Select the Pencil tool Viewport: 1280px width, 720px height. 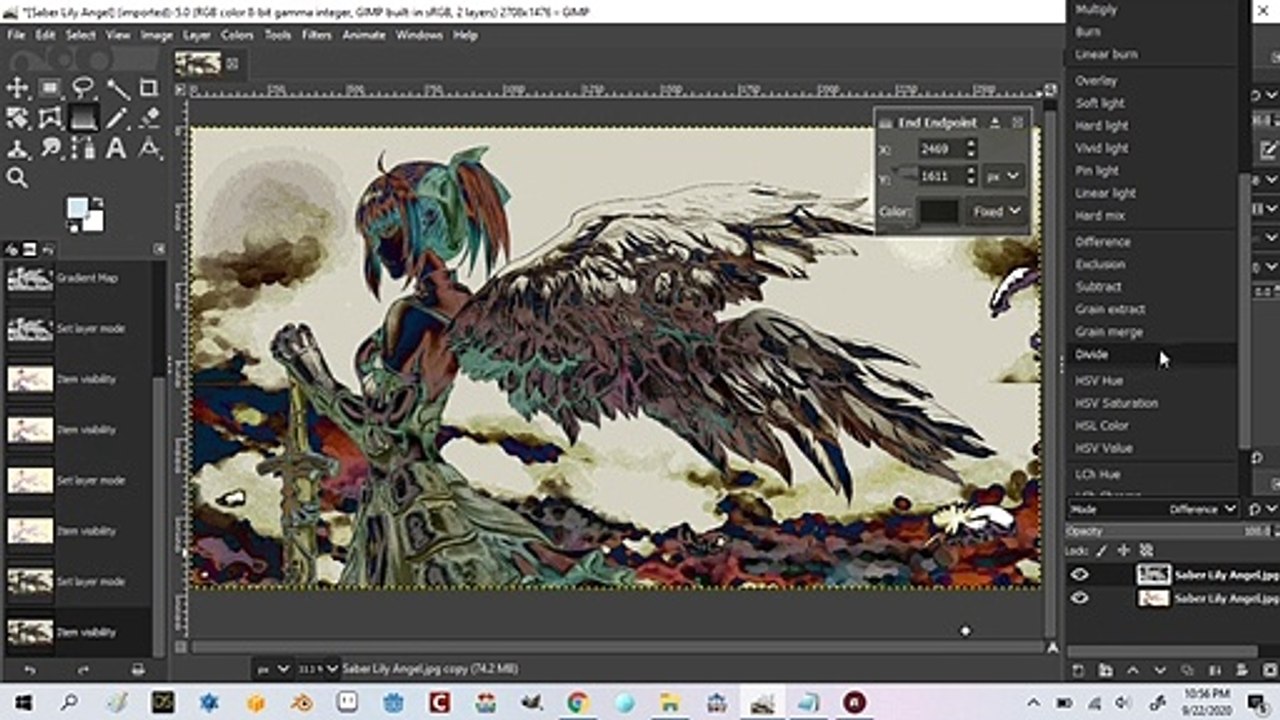116,118
